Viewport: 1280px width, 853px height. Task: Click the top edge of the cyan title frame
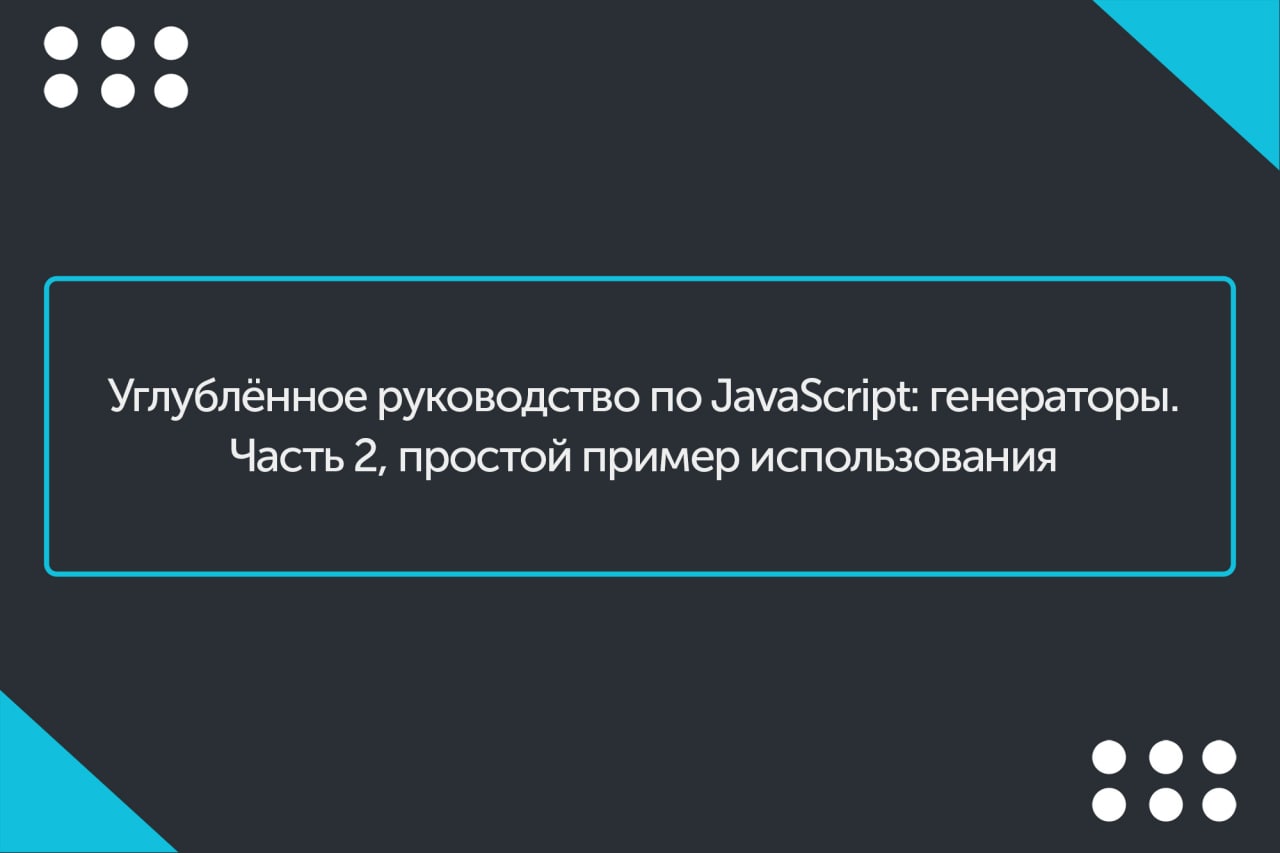tap(640, 280)
